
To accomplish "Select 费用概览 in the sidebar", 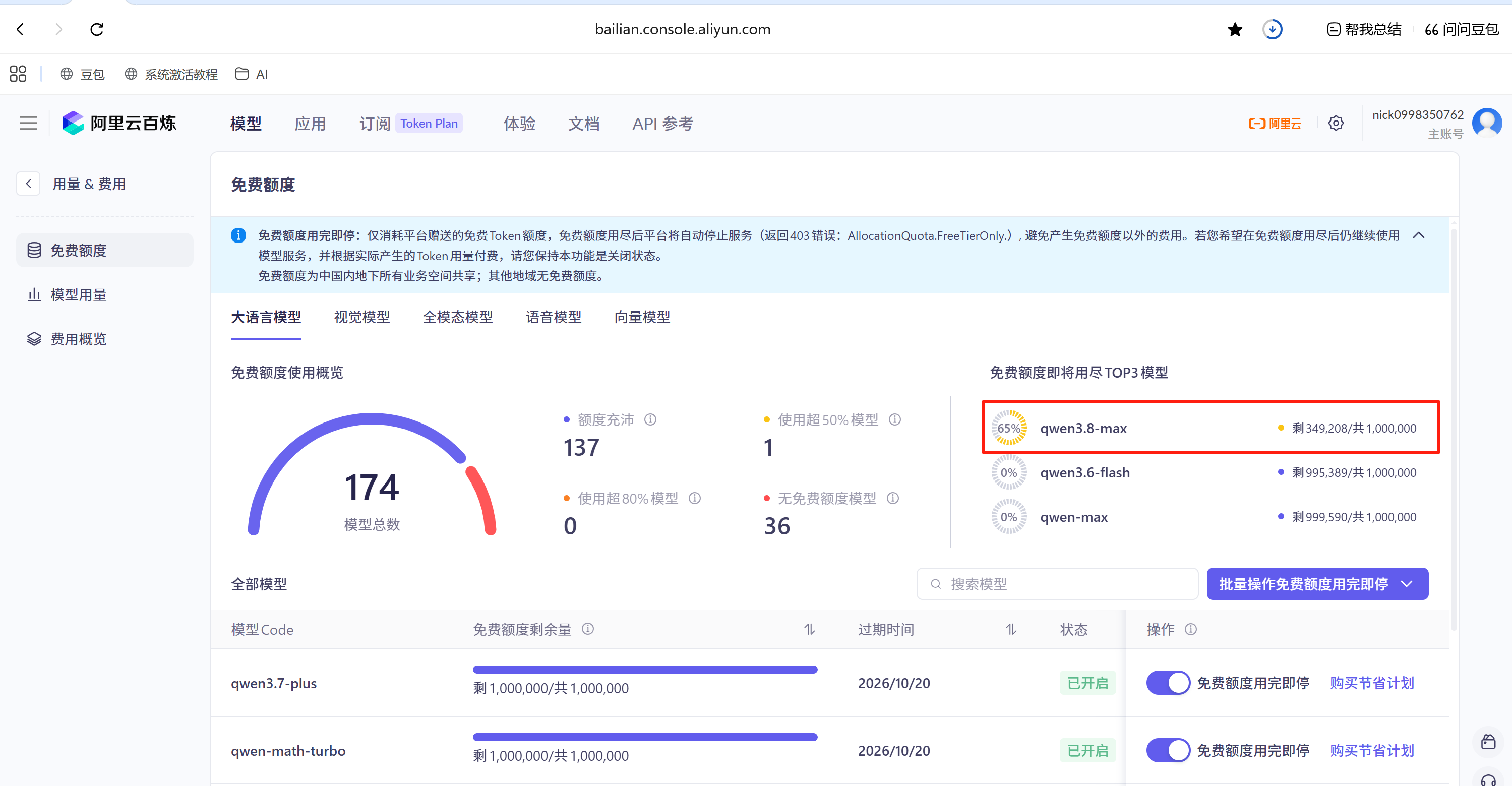I will click(104, 339).
